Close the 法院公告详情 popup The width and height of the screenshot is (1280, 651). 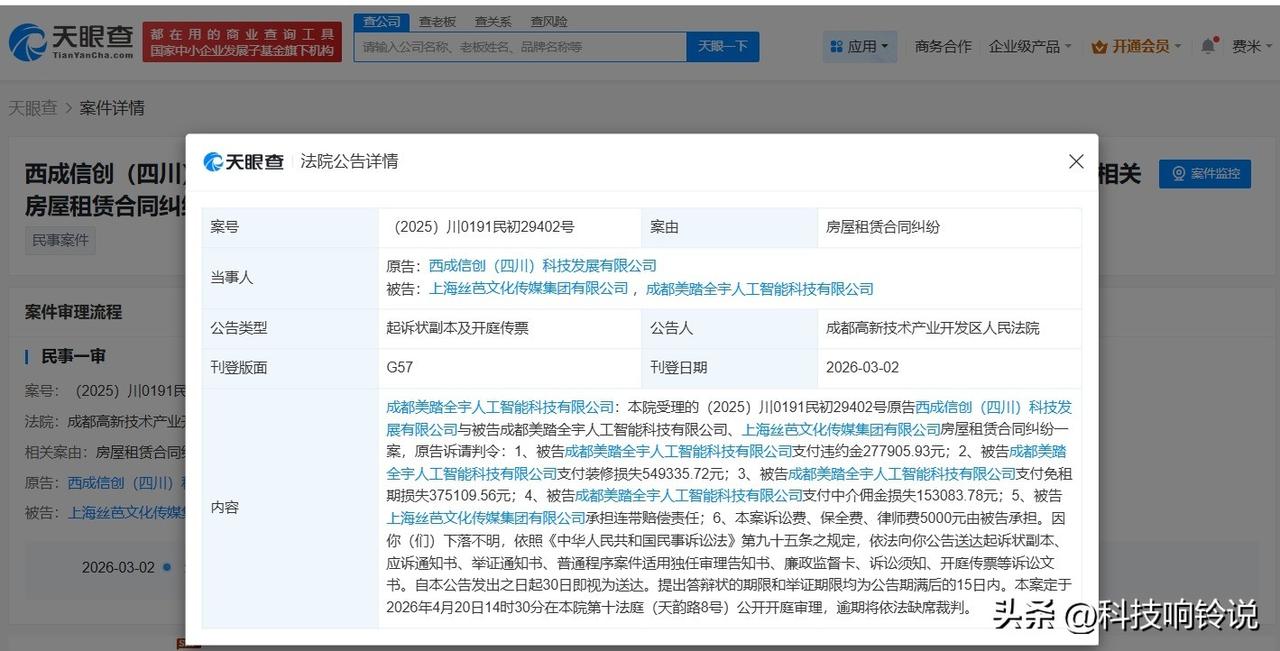point(1075,161)
